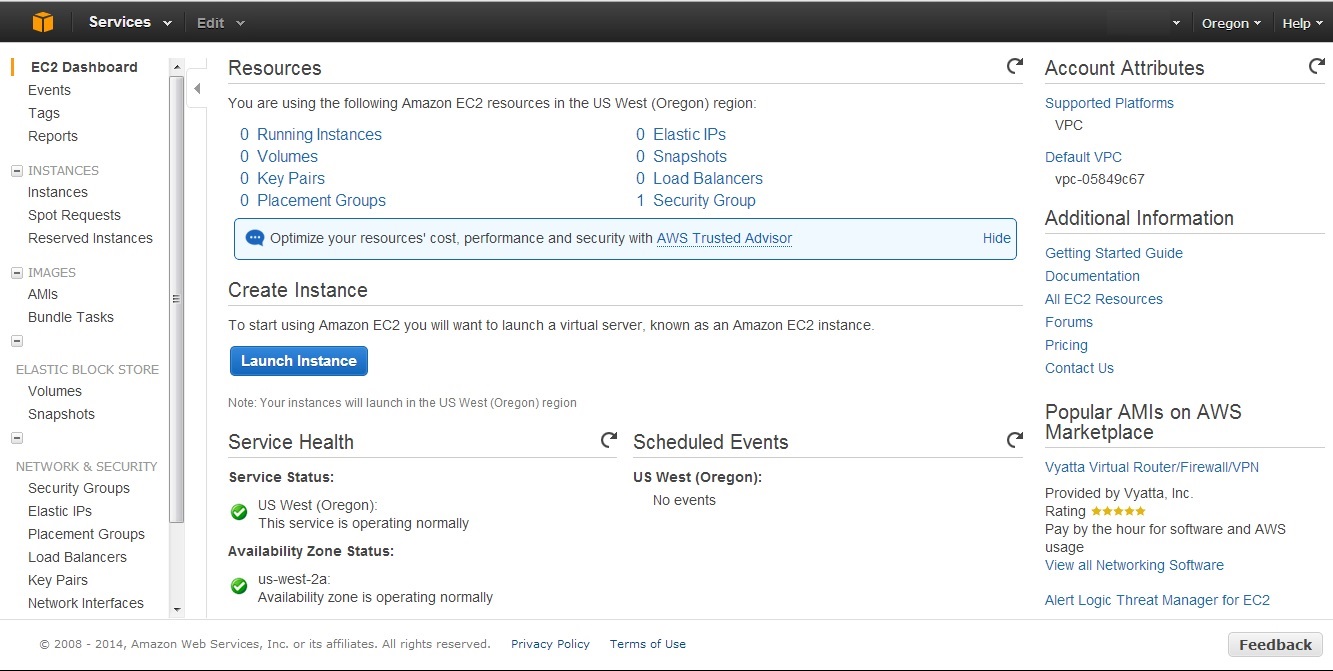Screen dimensions: 1333x671
Task: Refresh the Scheduled Events section
Action: tap(1015, 440)
